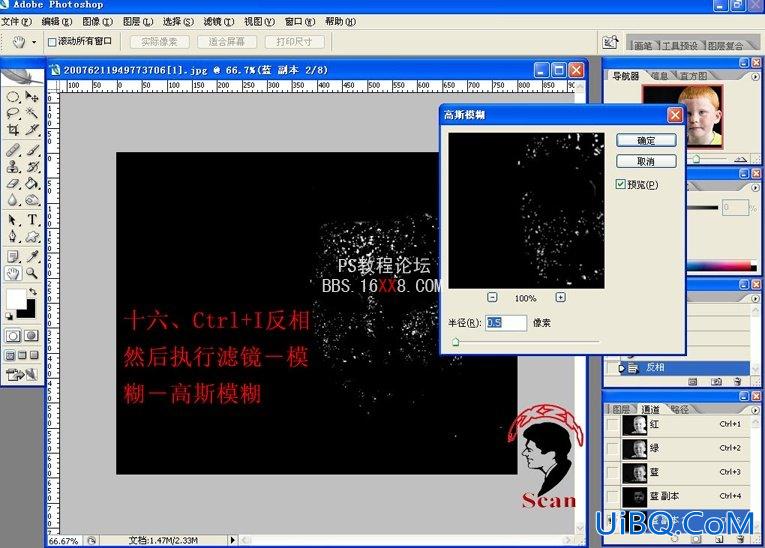Select the Paint Bucket tool
The image size is (765, 548).
click(32, 183)
